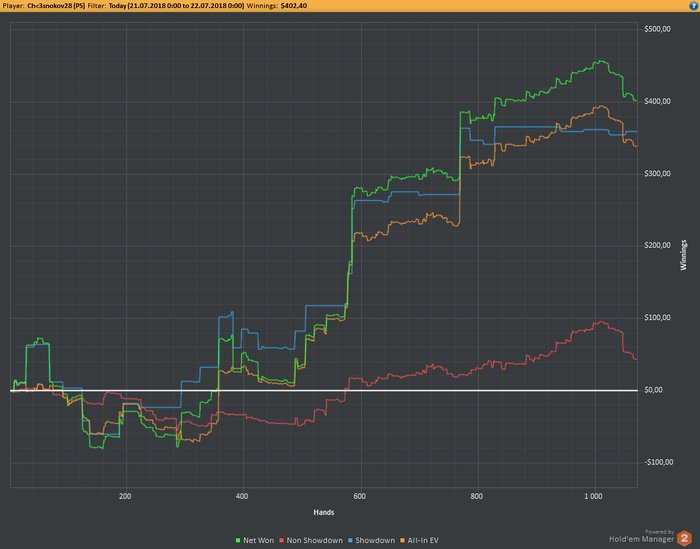Image resolution: width=700 pixels, height=549 pixels.
Task: Toggle the All-In EV legend entry
Action: pos(420,541)
